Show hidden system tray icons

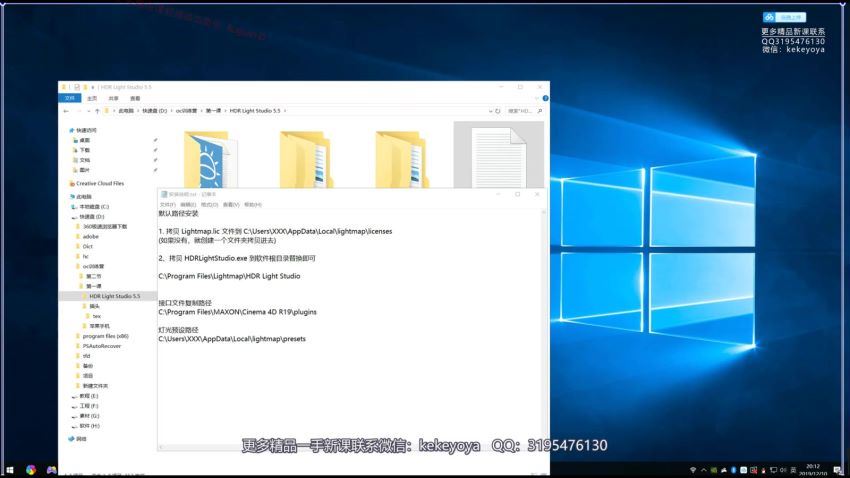(704, 470)
